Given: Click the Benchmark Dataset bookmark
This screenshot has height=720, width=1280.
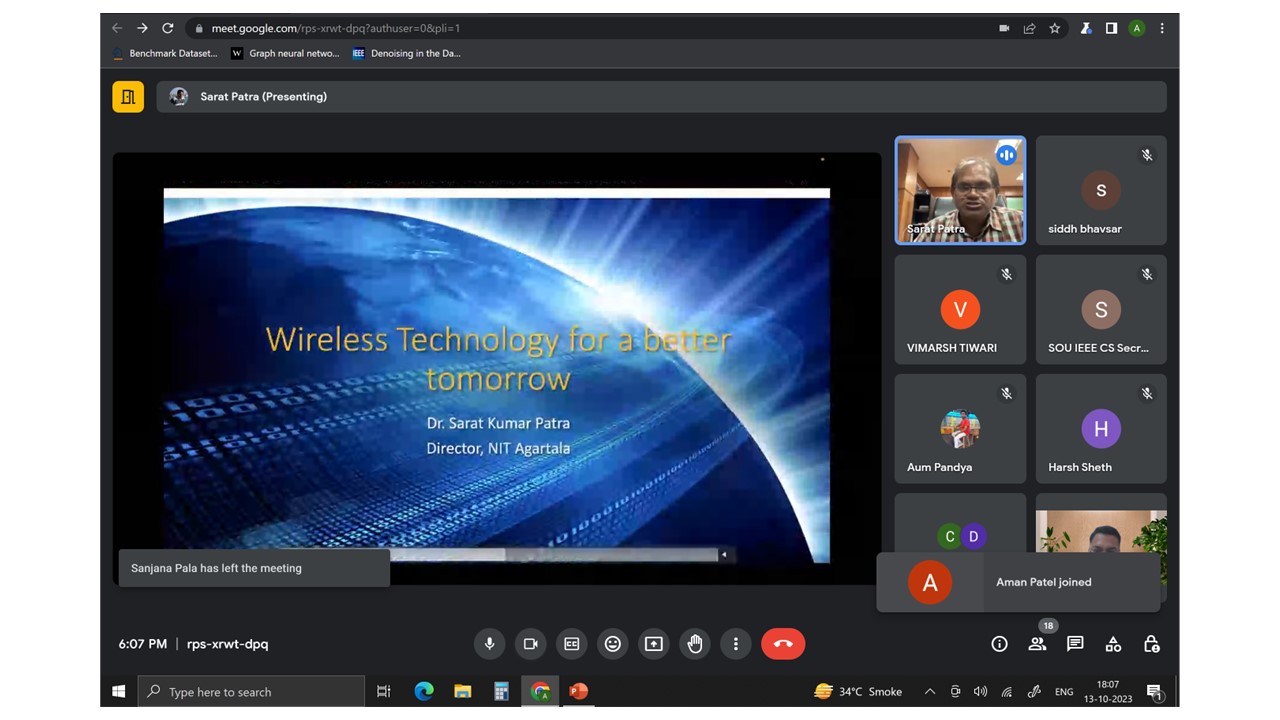Looking at the screenshot, I should [x=165, y=54].
